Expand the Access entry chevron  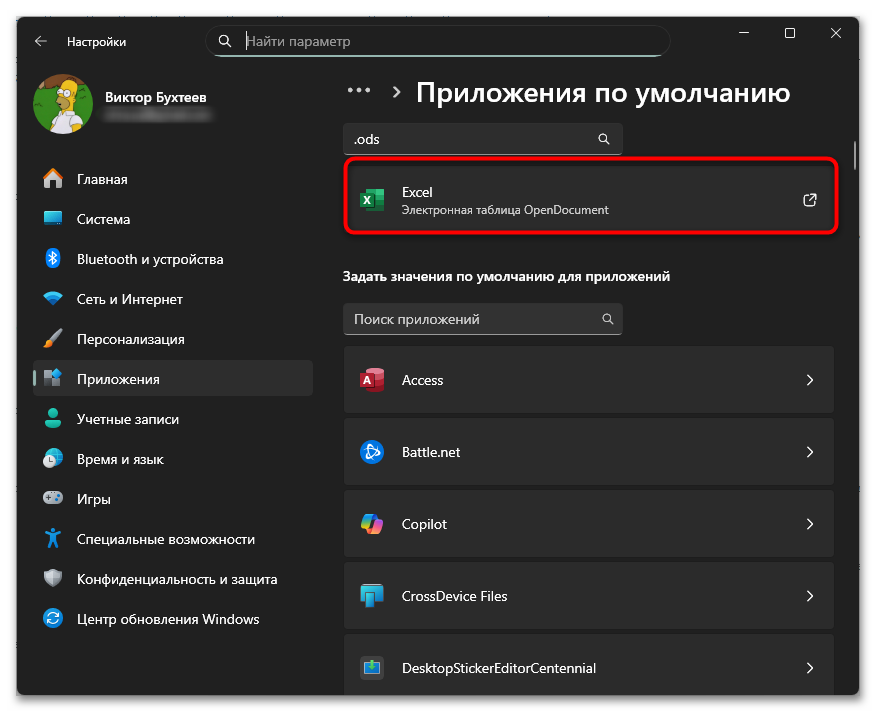810,380
